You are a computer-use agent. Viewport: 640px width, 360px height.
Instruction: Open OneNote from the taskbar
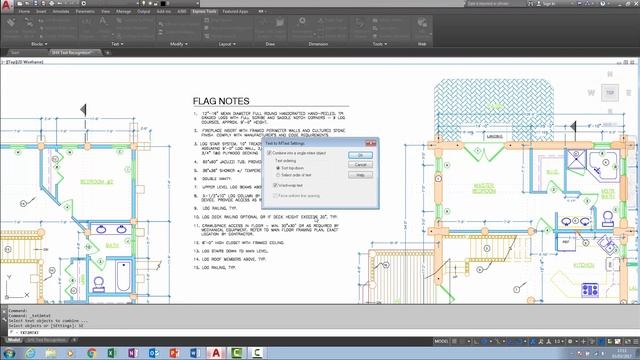(133, 353)
